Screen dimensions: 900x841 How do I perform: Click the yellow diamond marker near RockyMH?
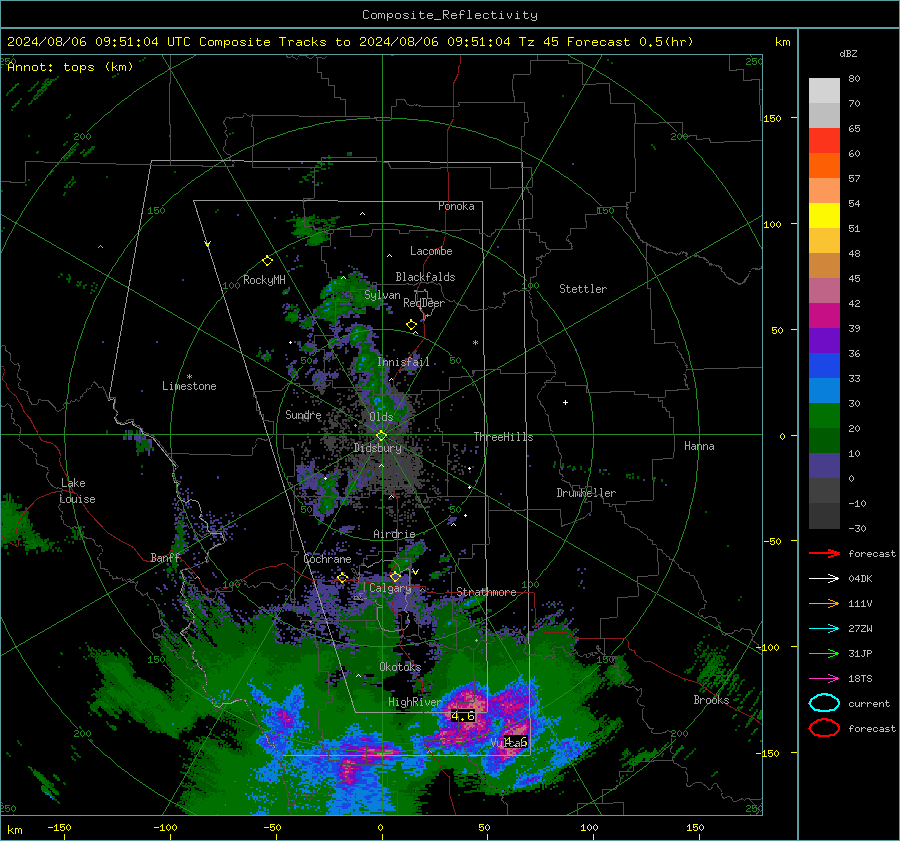click(x=267, y=261)
